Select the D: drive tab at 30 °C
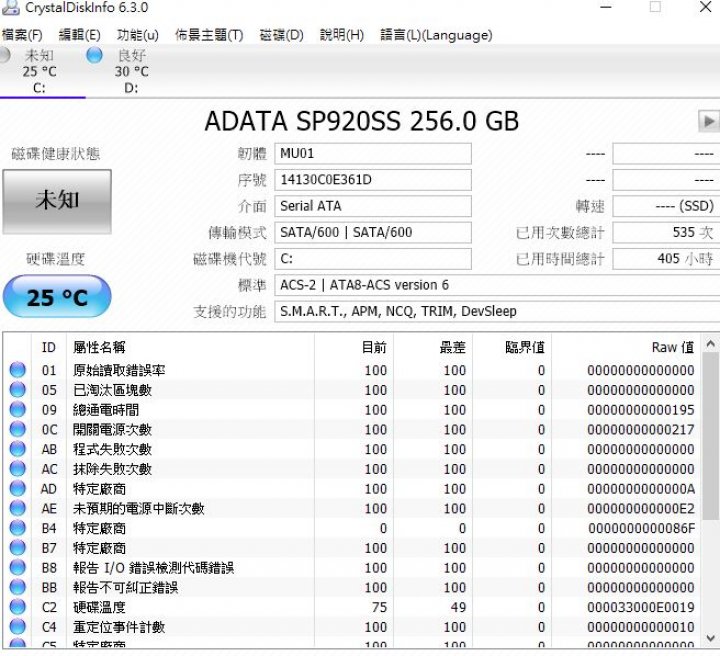Viewport: 720px width, 656px height. click(131, 71)
